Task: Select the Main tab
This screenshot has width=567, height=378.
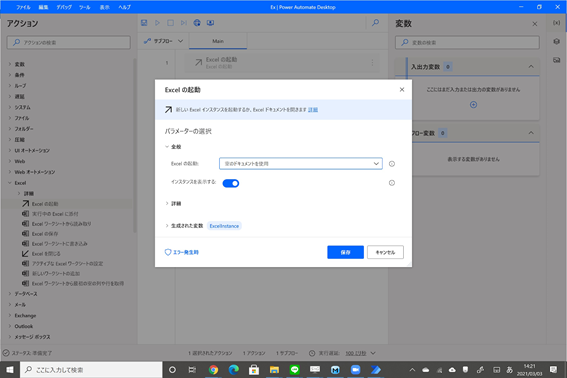Action: [218, 41]
